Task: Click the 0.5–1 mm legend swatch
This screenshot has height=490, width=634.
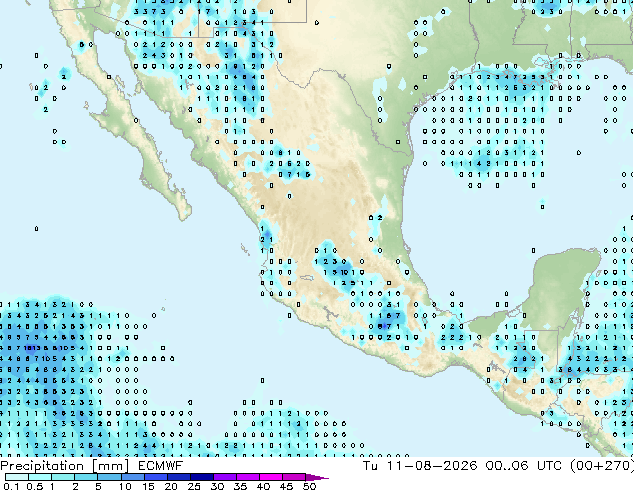Action: click(40, 477)
